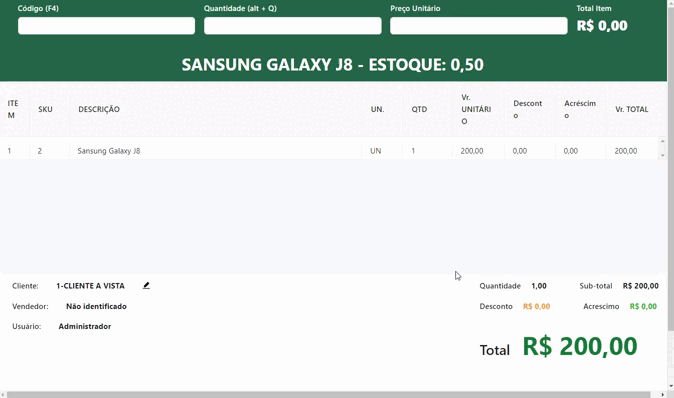Select the 'Sansung Galaxy J8' description cell

pyautogui.click(x=109, y=151)
